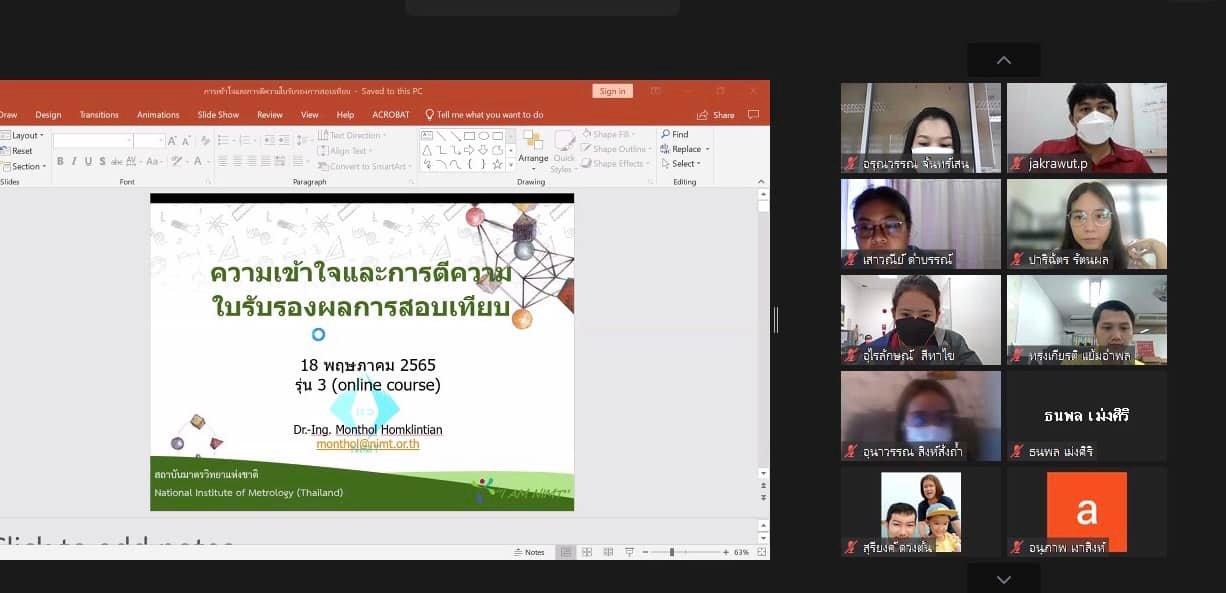Screen dimensions: 1226x593
Task: Start Slide Show from status bar icon
Action: pos(628,552)
